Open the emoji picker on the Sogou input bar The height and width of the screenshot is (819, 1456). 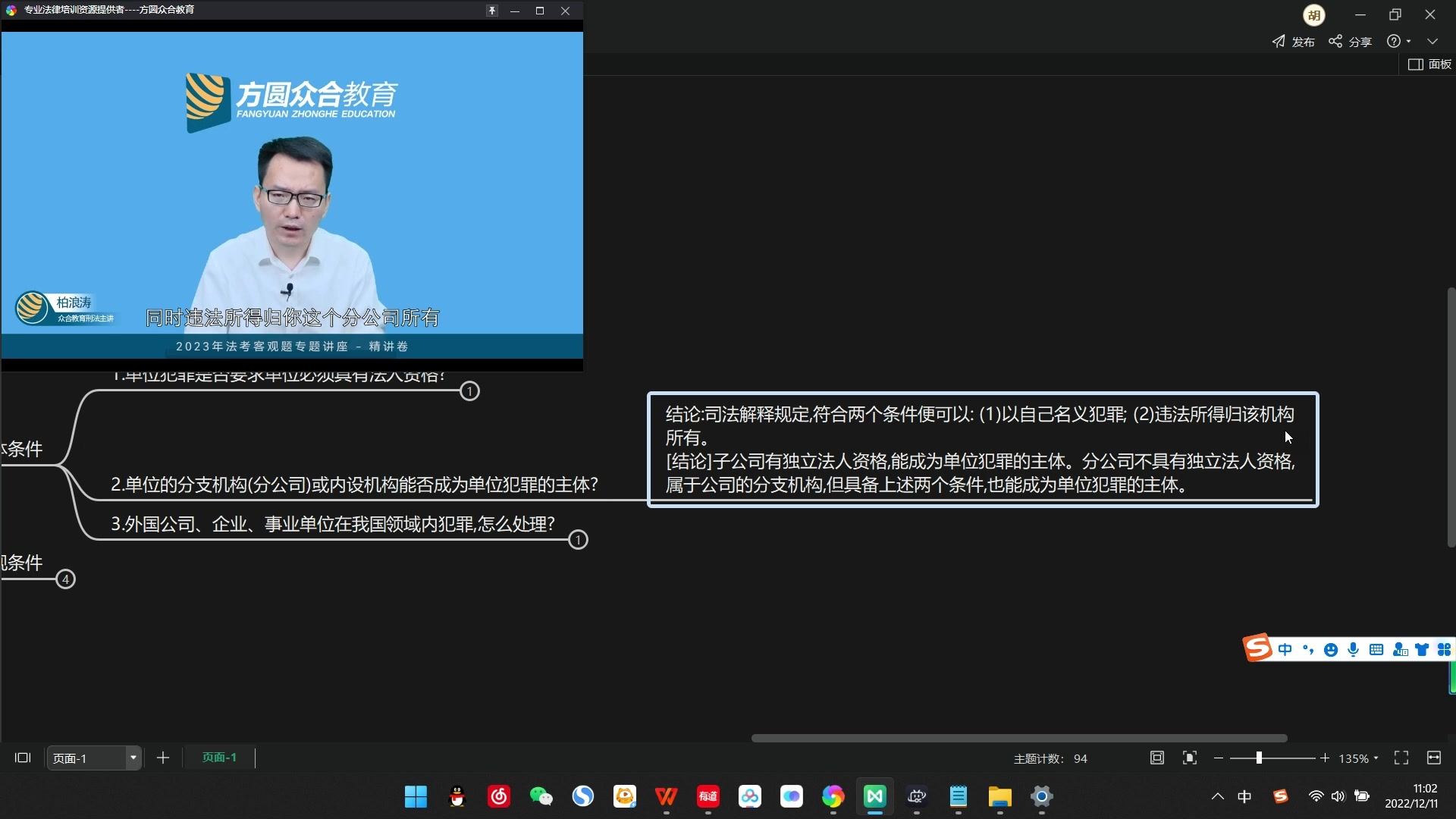[1332, 650]
